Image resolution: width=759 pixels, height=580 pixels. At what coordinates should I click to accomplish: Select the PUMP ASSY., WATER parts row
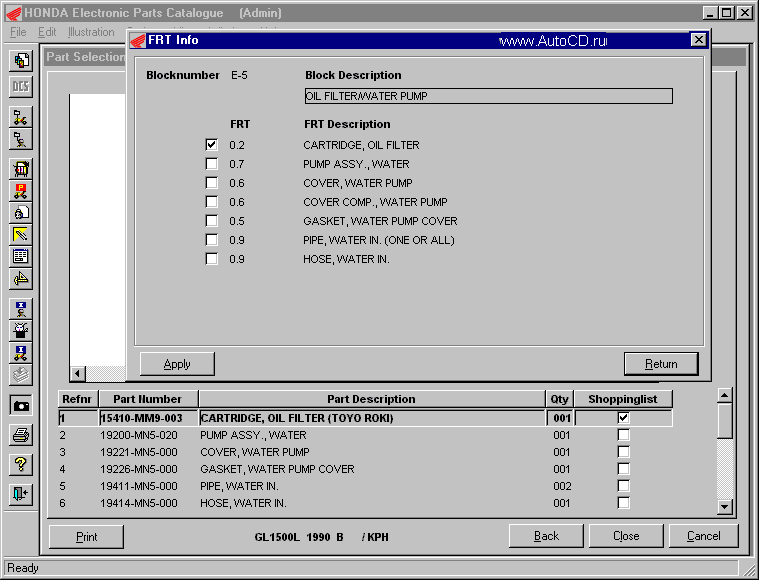(x=365, y=435)
